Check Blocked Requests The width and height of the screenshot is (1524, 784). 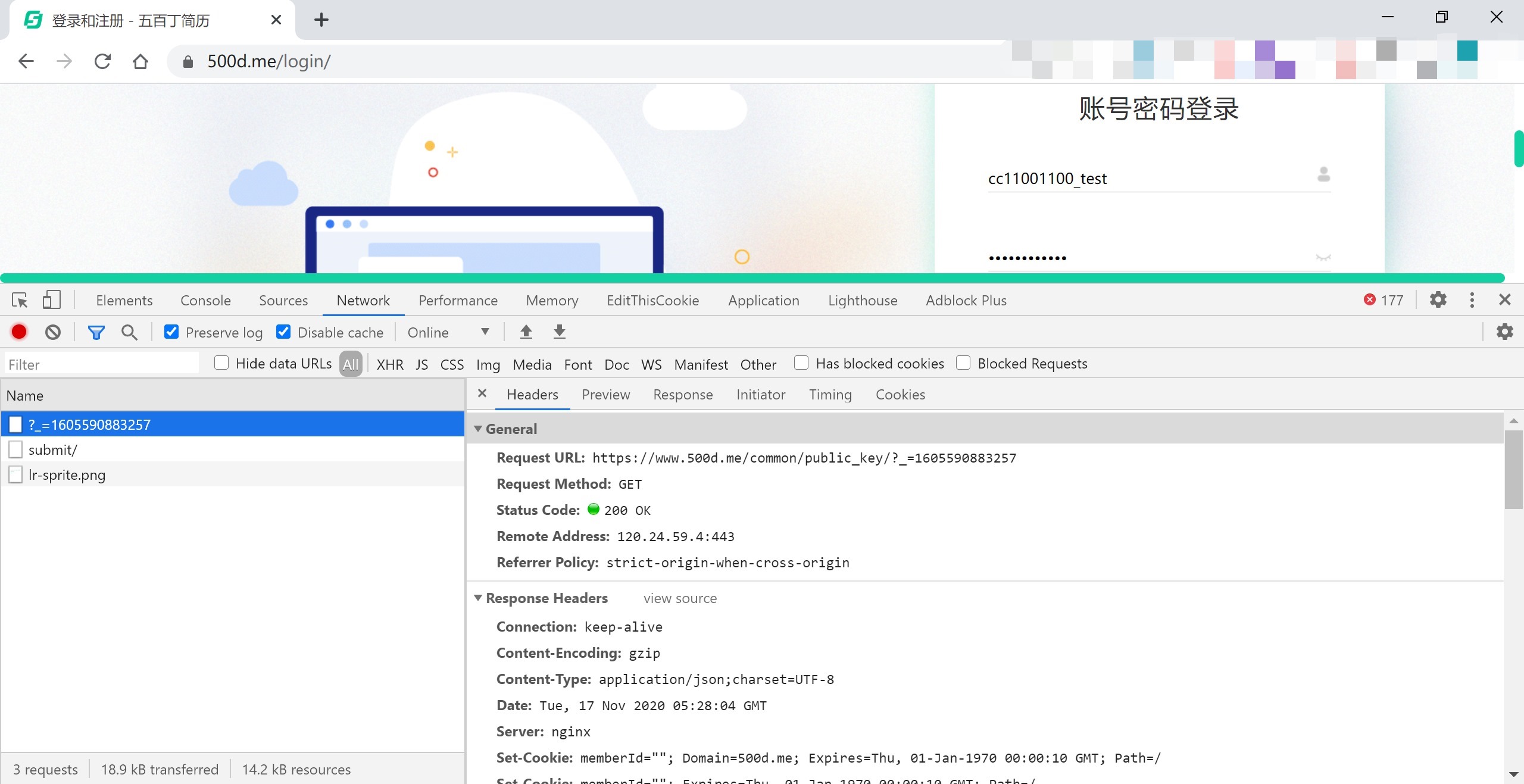pos(963,363)
